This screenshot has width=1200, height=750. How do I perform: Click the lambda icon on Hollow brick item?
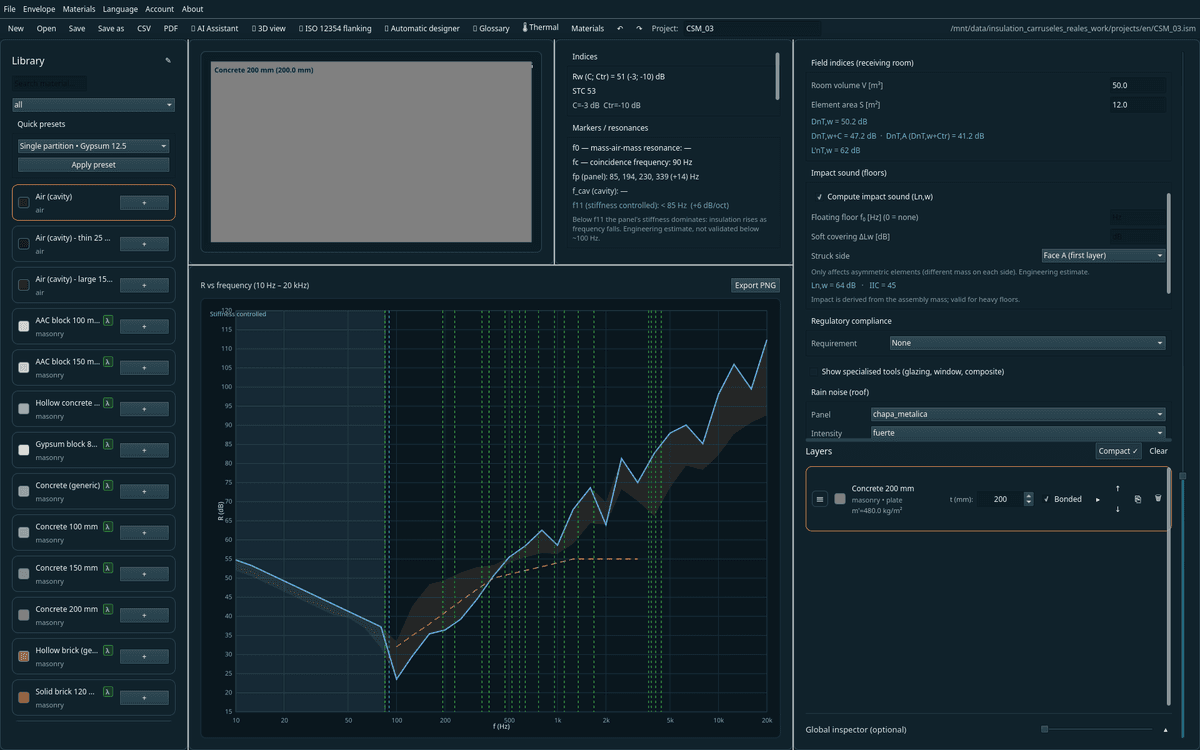coord(108,650)
